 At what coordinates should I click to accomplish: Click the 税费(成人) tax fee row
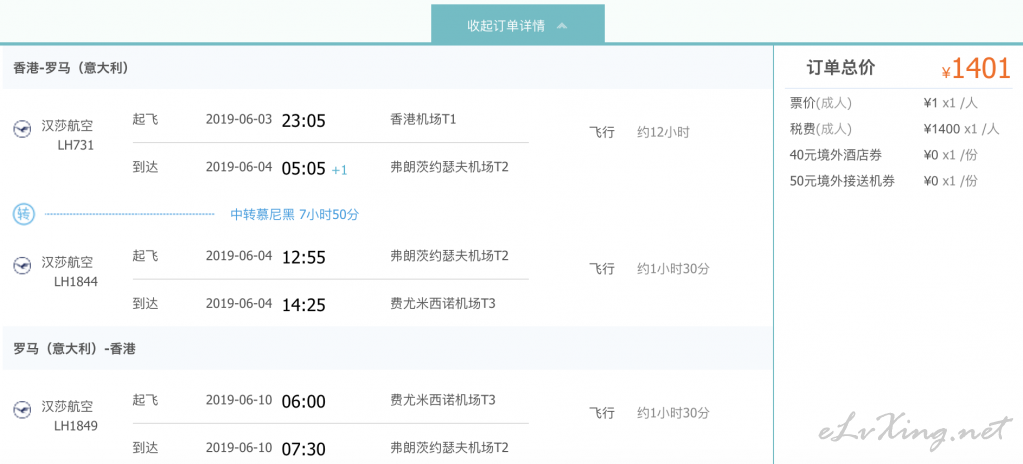pos(894,129)
